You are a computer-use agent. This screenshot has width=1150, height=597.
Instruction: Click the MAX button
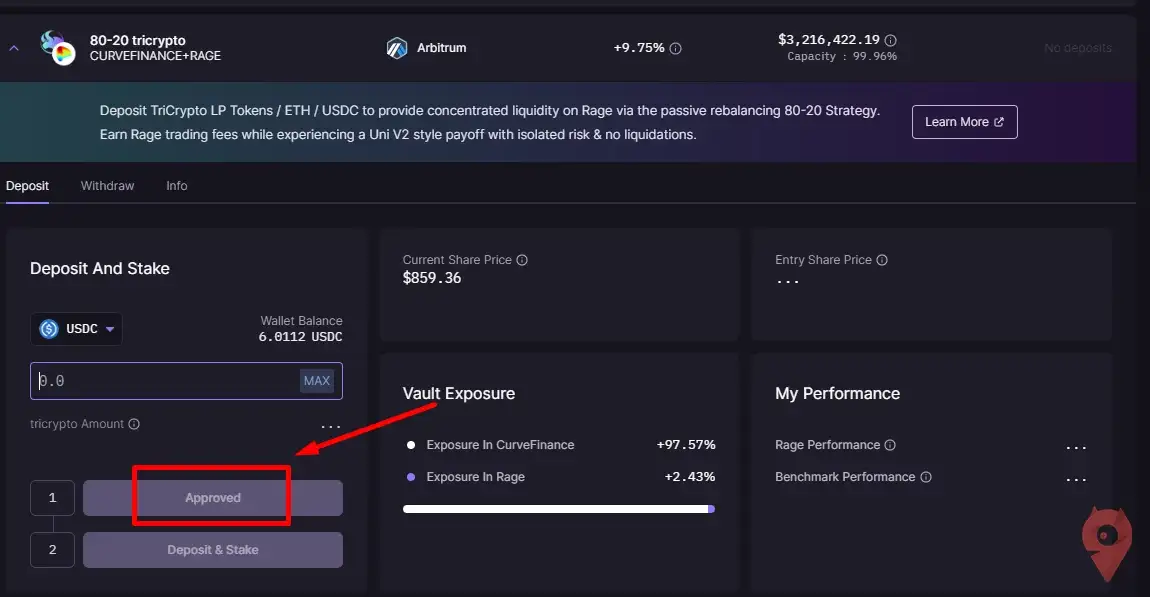coord(317,381)
